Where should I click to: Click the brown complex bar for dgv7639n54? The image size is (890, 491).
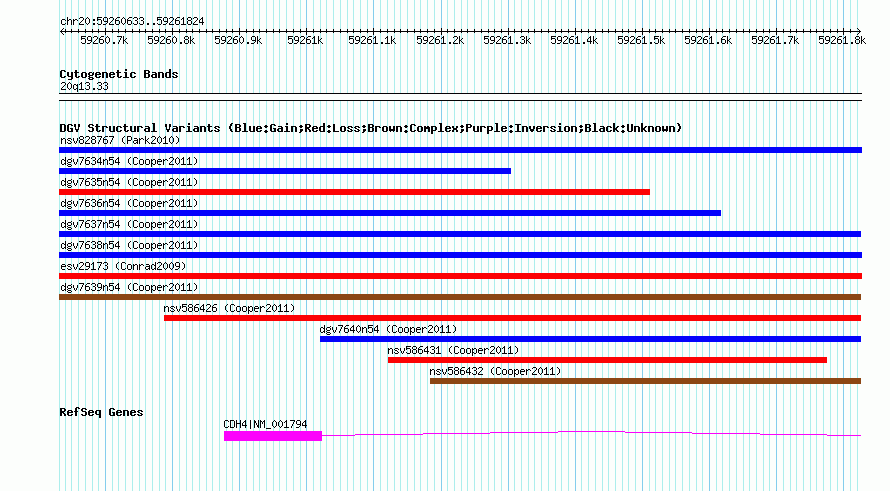pyautogui.click(x=460, y=297)
